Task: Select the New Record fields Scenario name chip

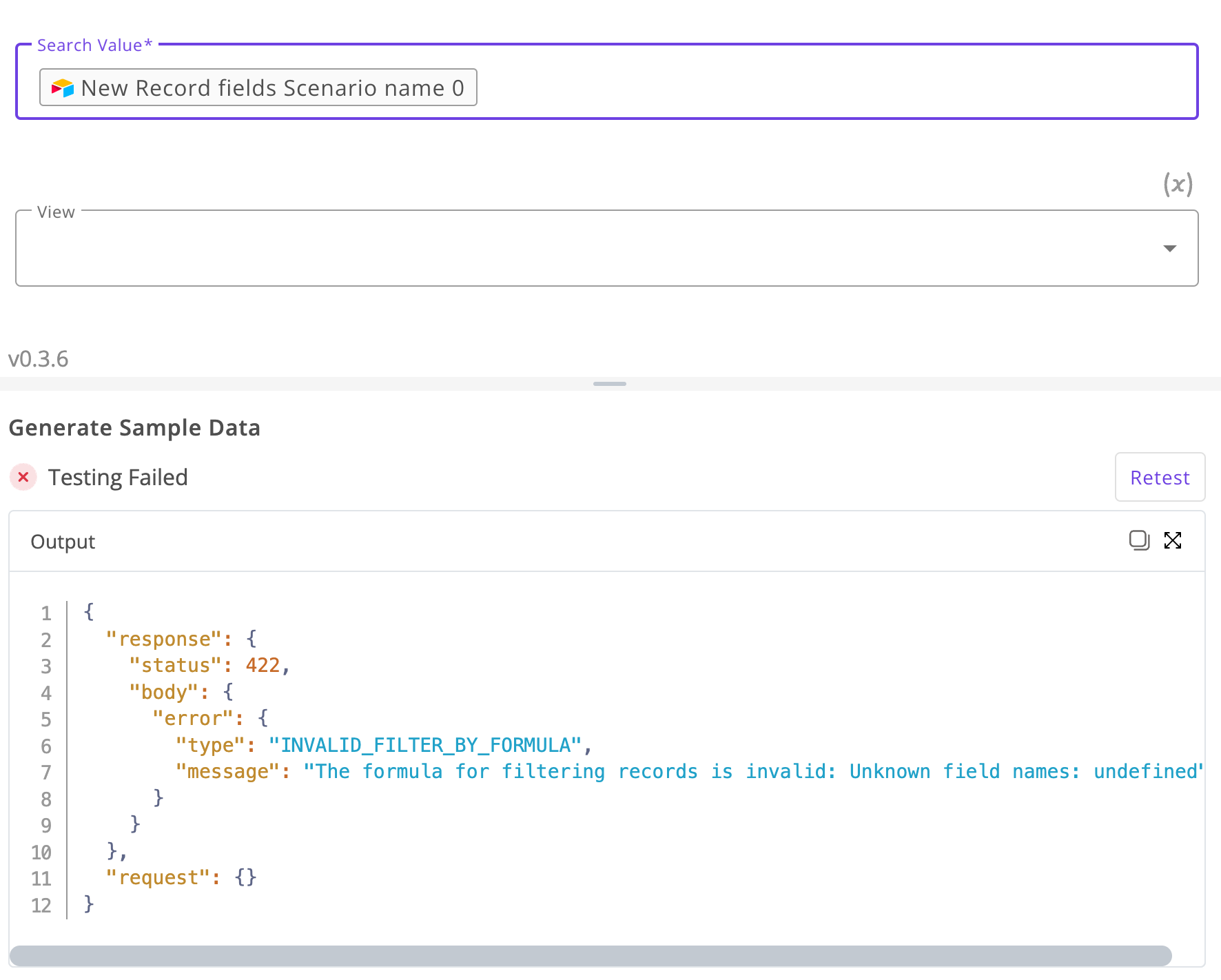Action: pyautogui.click(x=258, y=88)
